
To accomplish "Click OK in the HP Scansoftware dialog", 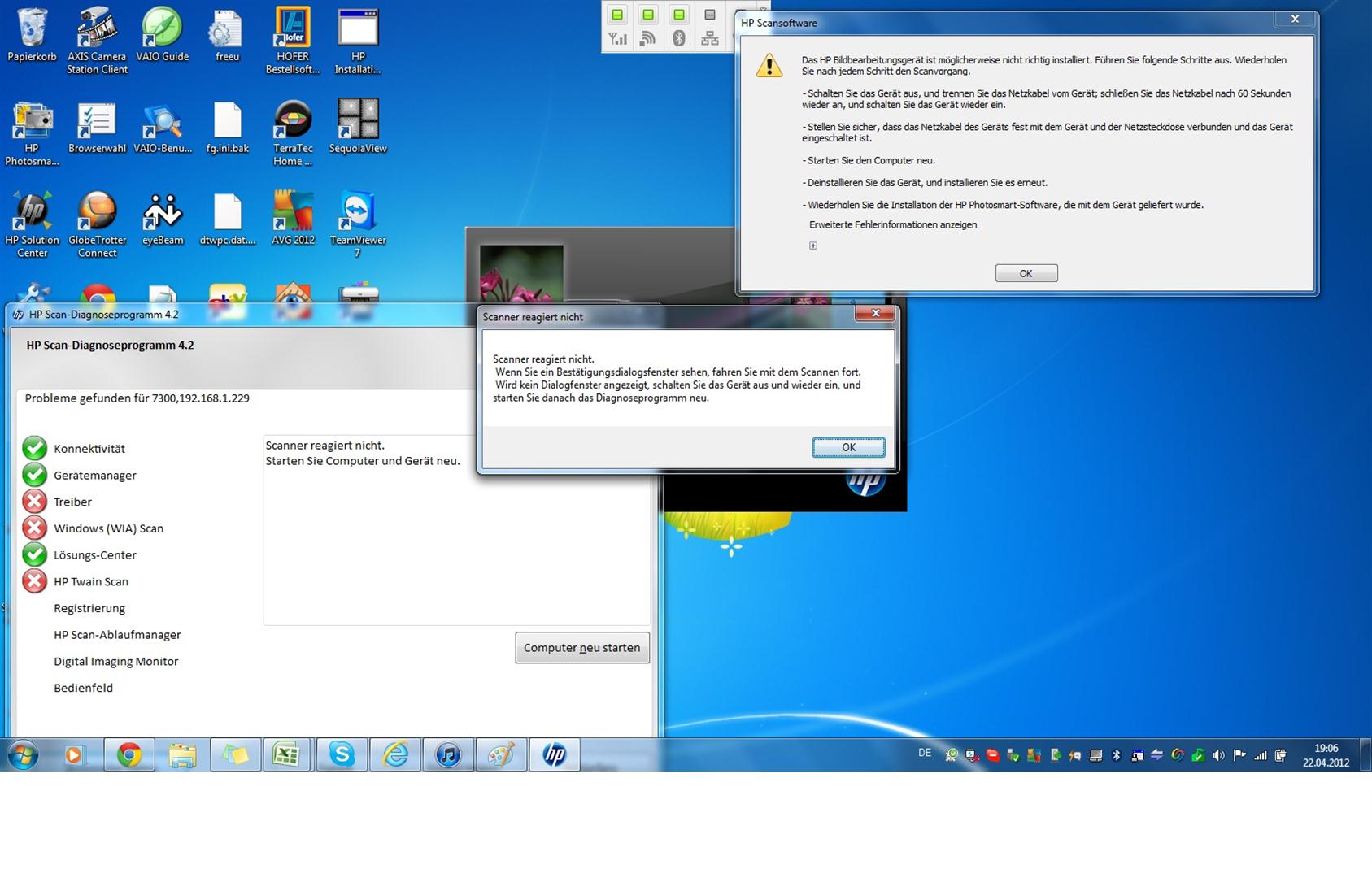I will click(1026, 274).
